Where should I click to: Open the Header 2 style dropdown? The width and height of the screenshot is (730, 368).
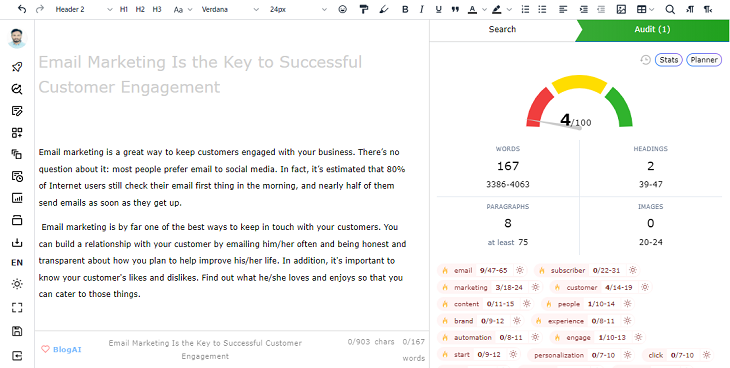[83, 9]
